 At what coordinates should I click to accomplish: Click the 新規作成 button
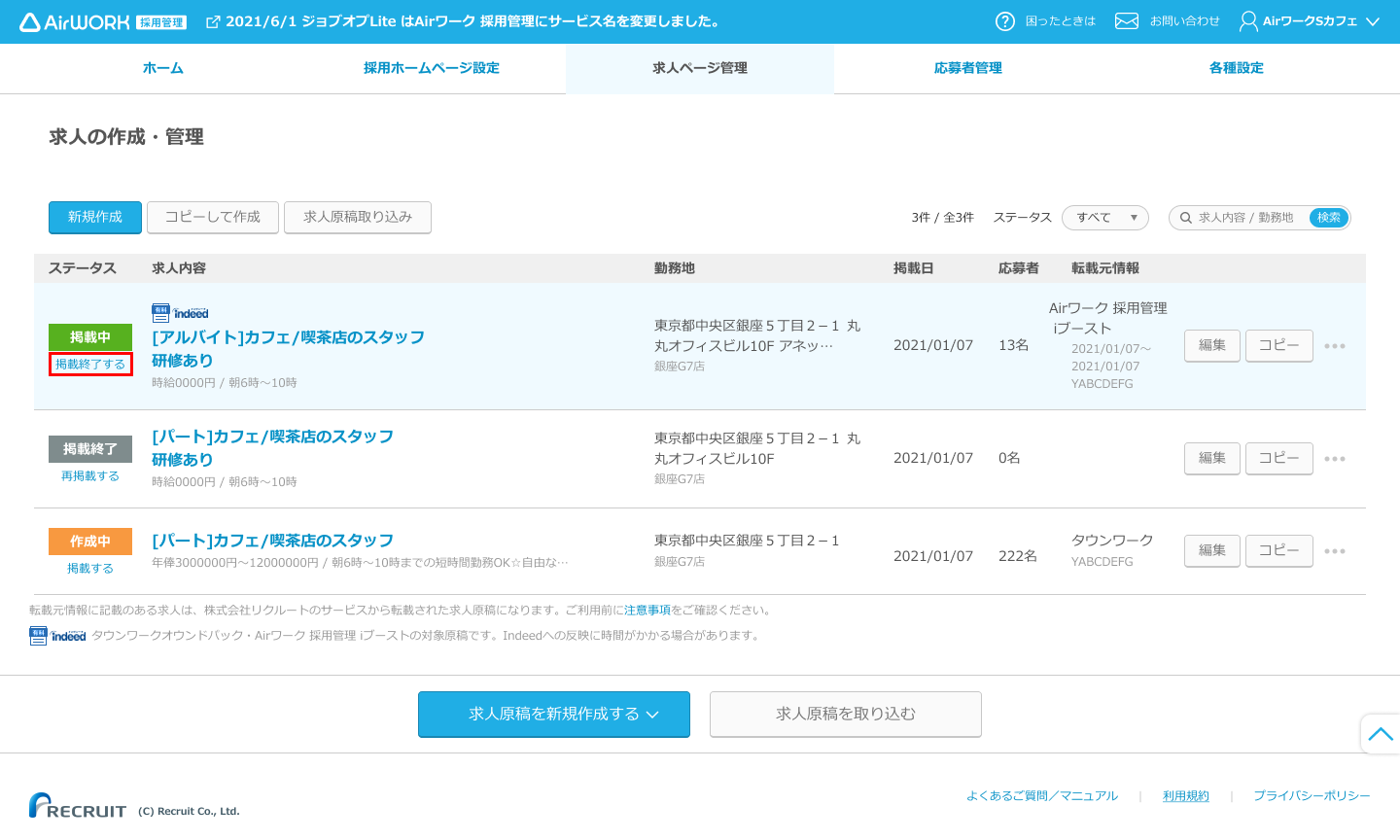[95, 218]
